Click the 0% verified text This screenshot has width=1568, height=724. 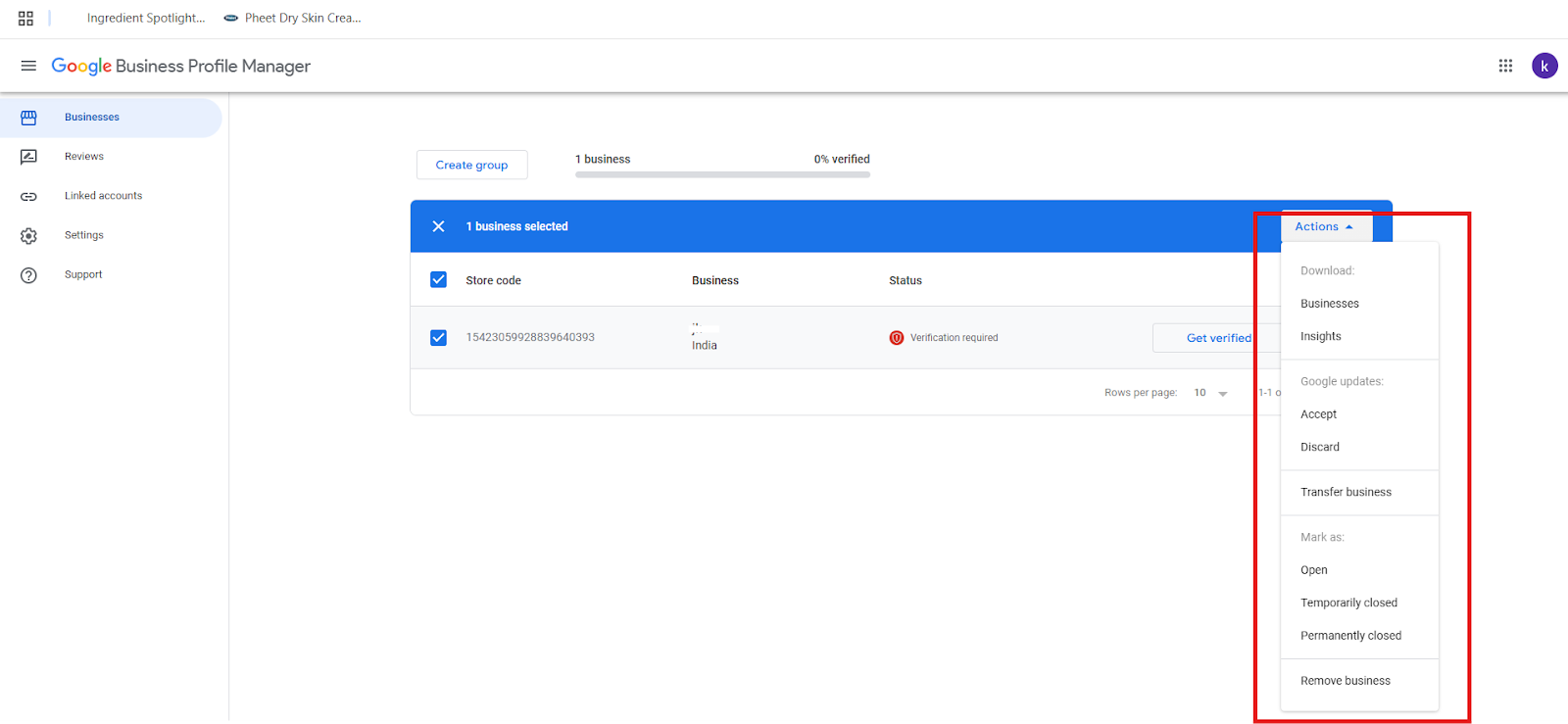[842, 159]
